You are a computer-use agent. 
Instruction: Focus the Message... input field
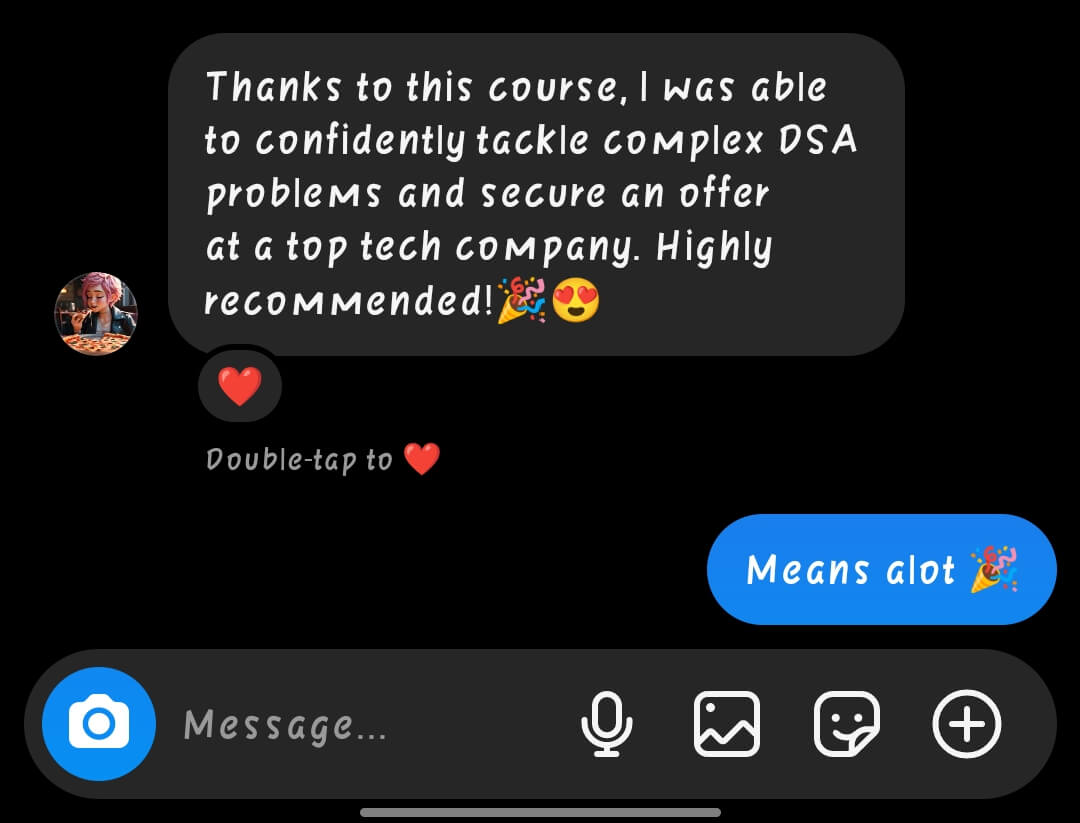coord(365,725)
